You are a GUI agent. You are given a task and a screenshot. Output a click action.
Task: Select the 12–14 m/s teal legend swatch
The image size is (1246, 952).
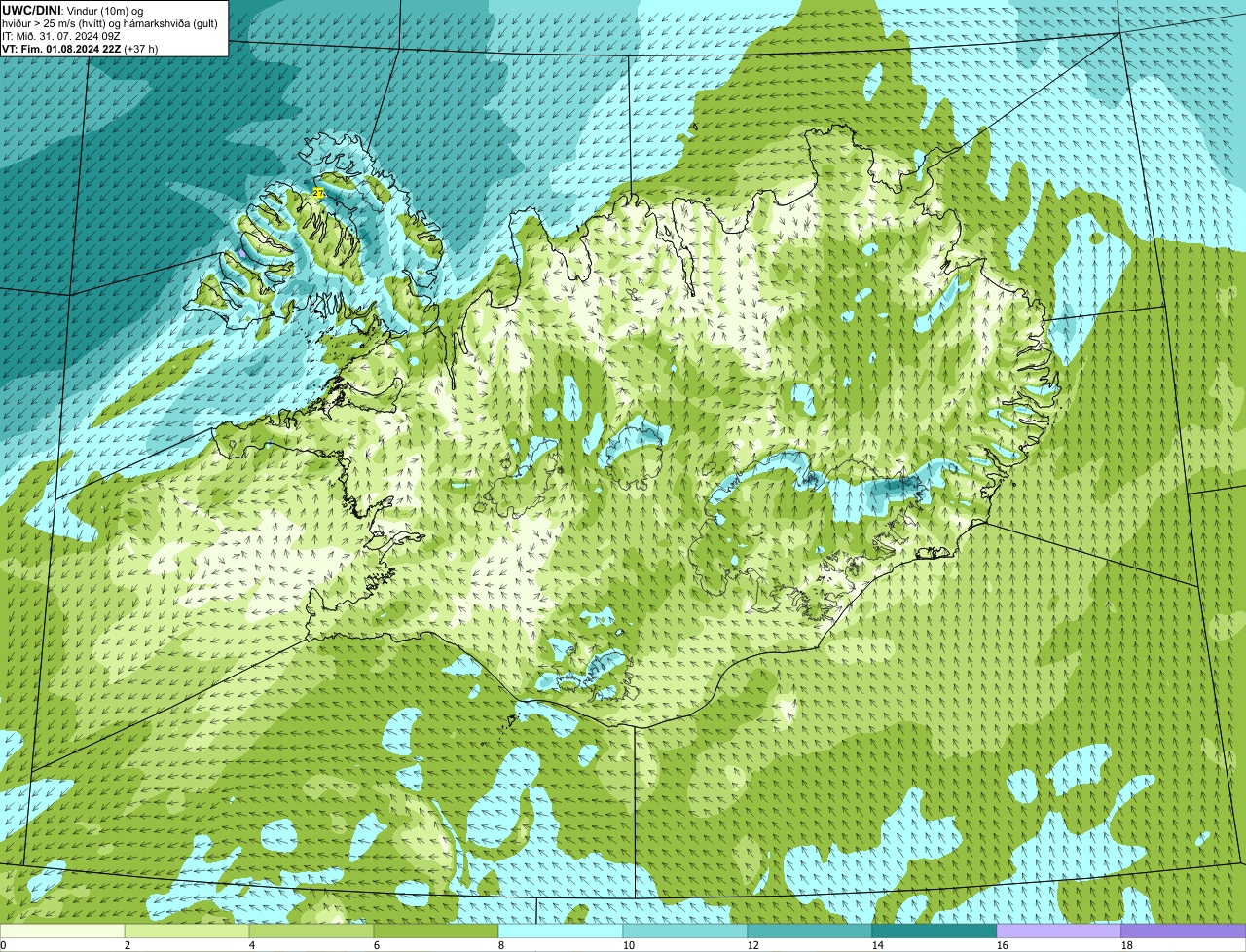pos(810,932)
